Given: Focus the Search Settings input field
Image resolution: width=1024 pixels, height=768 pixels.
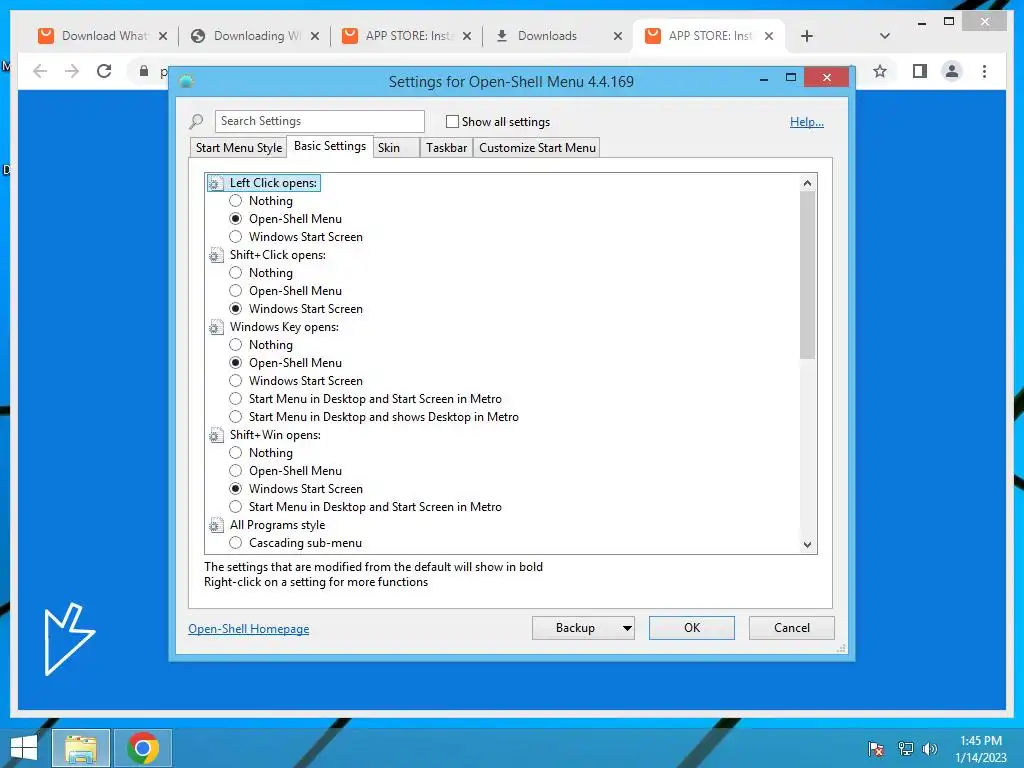Looking at the screenshot, I should [319, 121].
